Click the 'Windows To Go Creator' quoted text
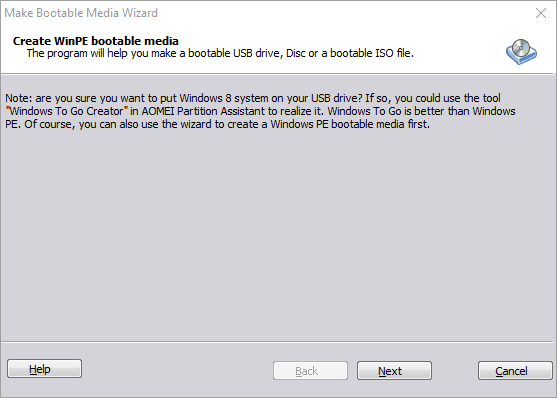The width and height of the screenshot is (557, 398). click(x=67, y=111)
